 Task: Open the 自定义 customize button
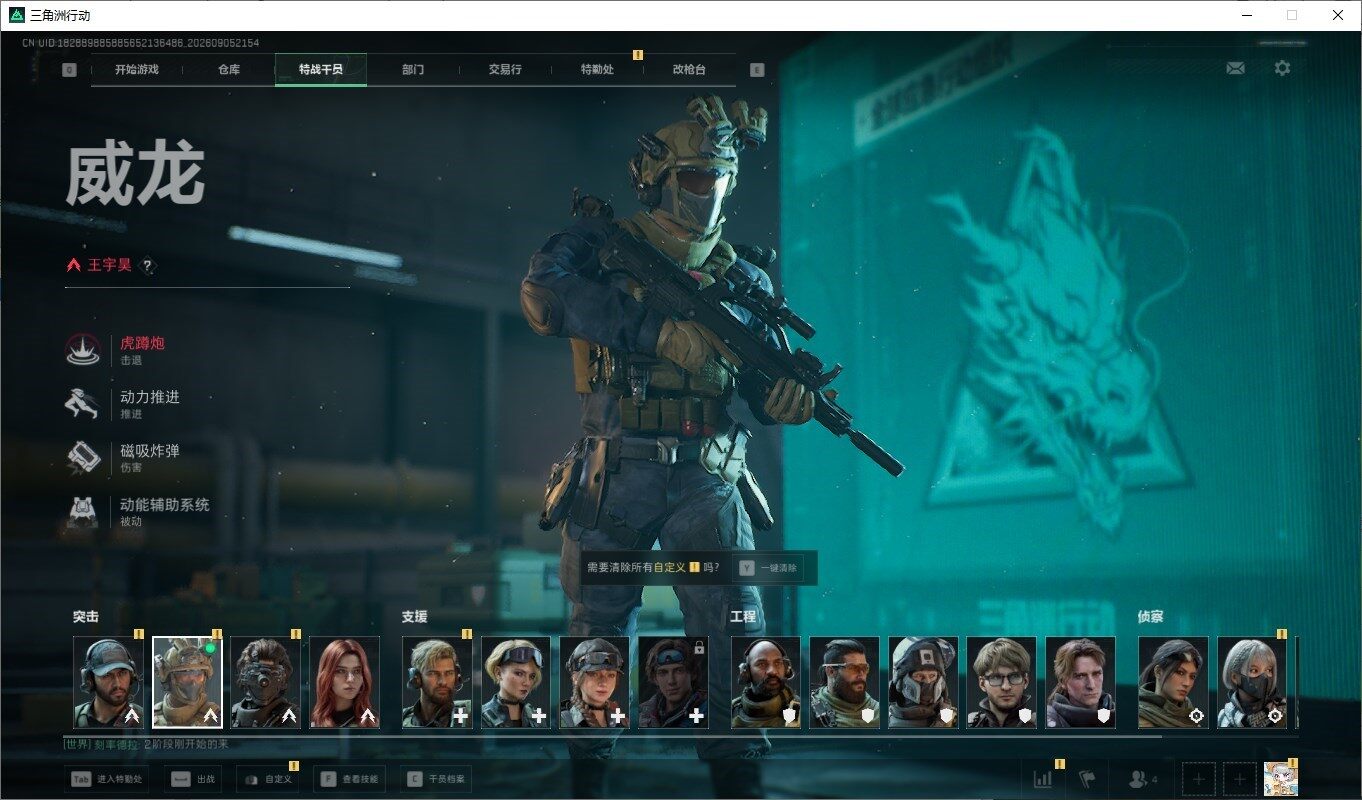point(268,779)
